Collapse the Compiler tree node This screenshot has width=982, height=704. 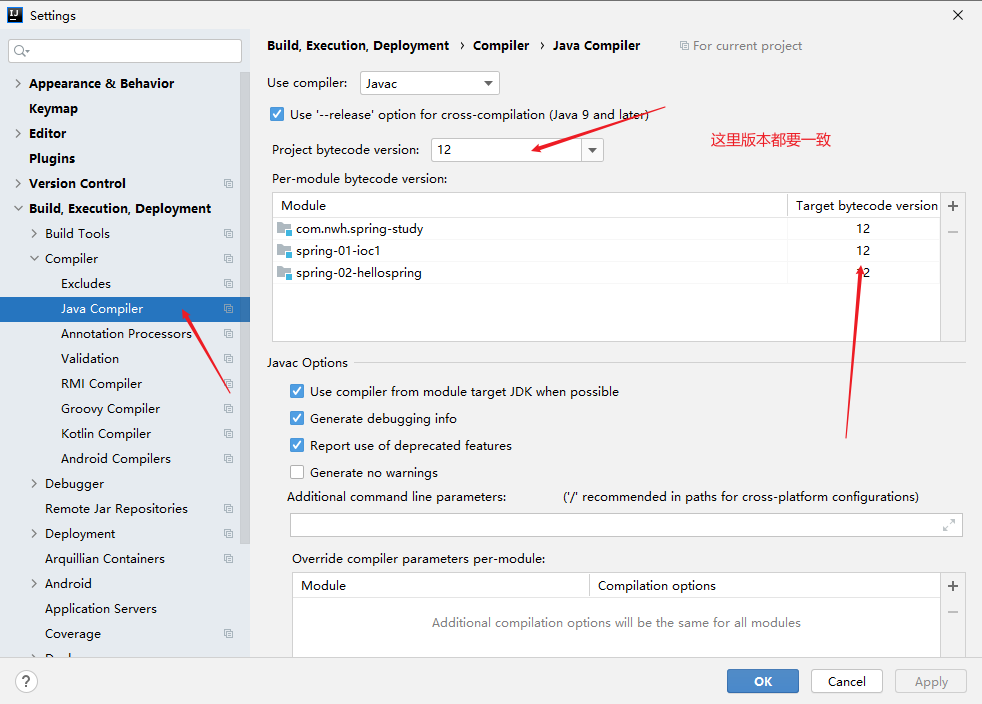[34, 259]
